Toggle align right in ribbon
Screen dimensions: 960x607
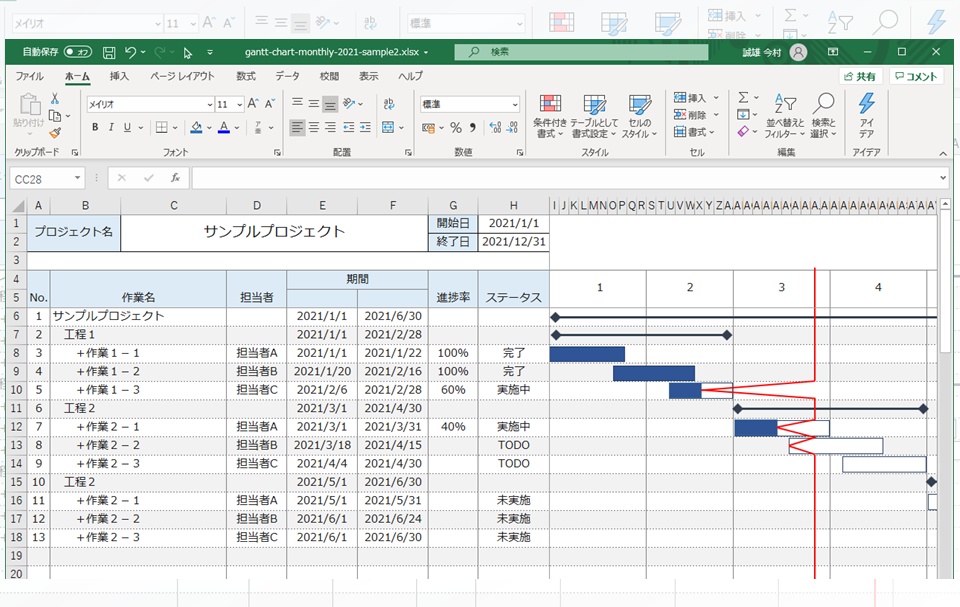[x=330, y=127]
